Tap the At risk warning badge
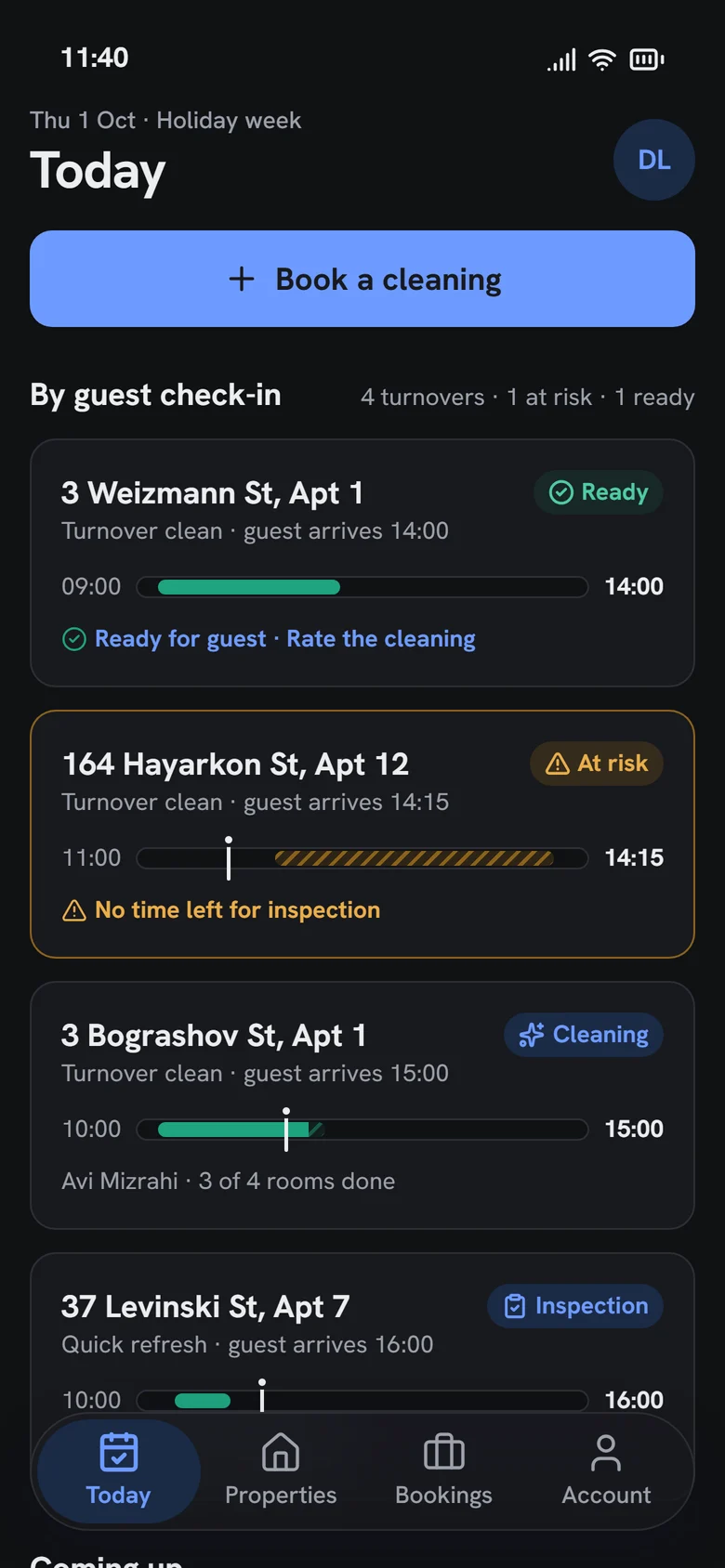725x1568 pixels. (x=597, y=764)
